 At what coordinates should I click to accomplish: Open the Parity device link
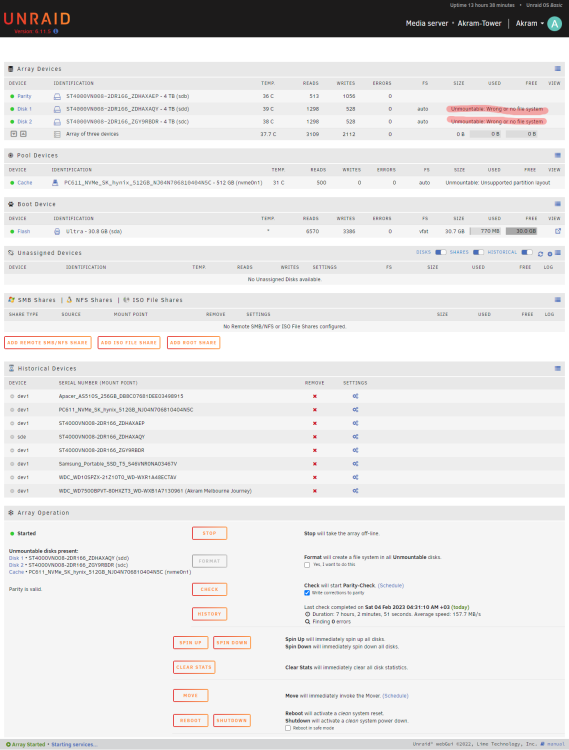click(x=24, y=96)
